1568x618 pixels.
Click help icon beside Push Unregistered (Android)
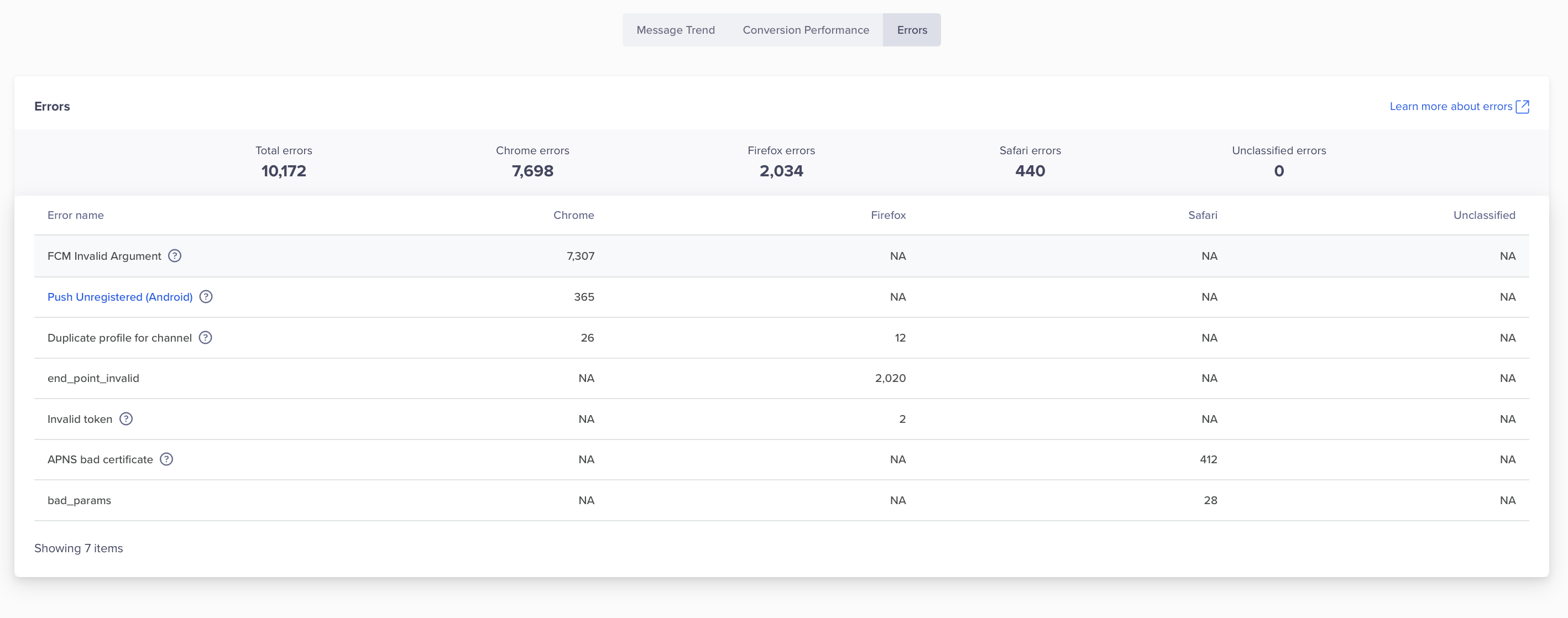[x=206, y=297]
